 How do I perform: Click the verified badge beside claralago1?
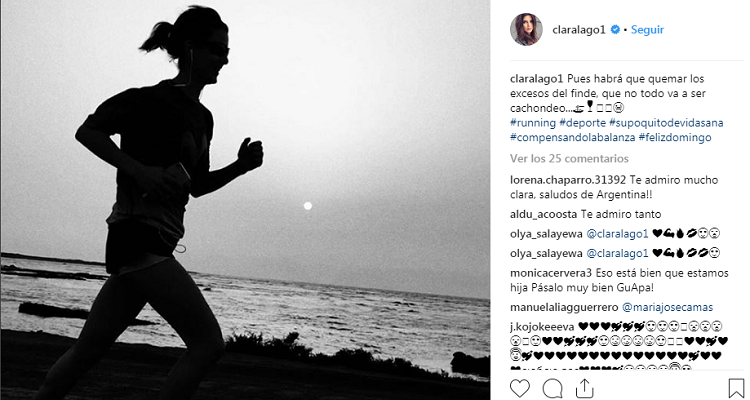tap(615, 30)
